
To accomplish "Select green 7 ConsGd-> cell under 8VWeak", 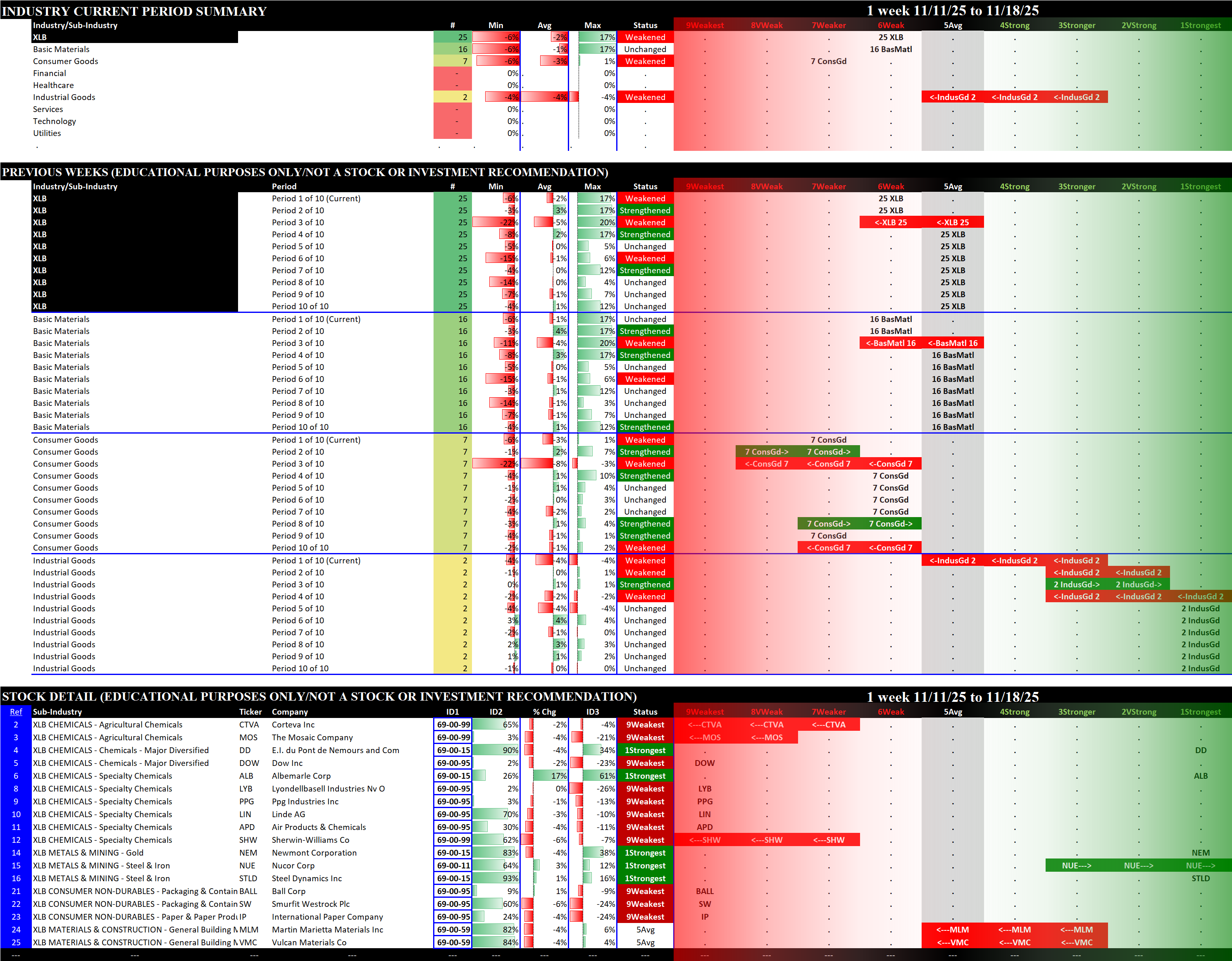I will tap(766, 451).
